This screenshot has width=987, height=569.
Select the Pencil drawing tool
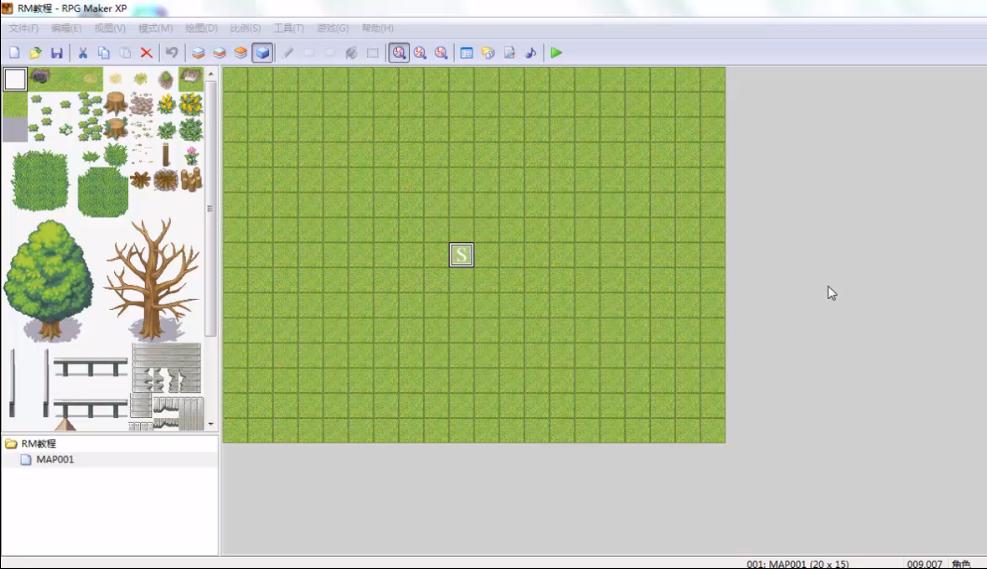click(288, 53)
